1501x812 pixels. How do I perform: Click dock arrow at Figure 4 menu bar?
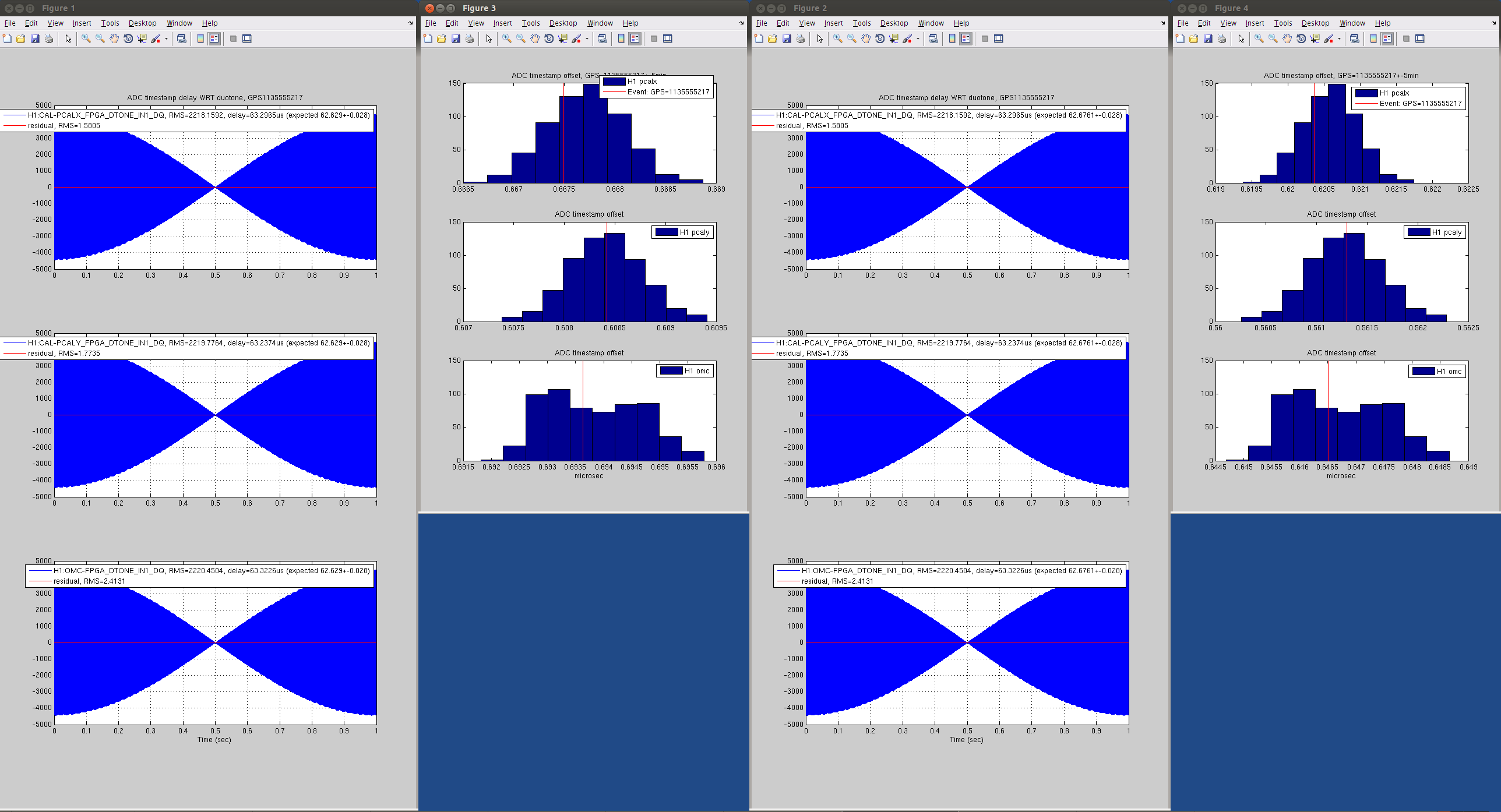tap(1493, 23)
